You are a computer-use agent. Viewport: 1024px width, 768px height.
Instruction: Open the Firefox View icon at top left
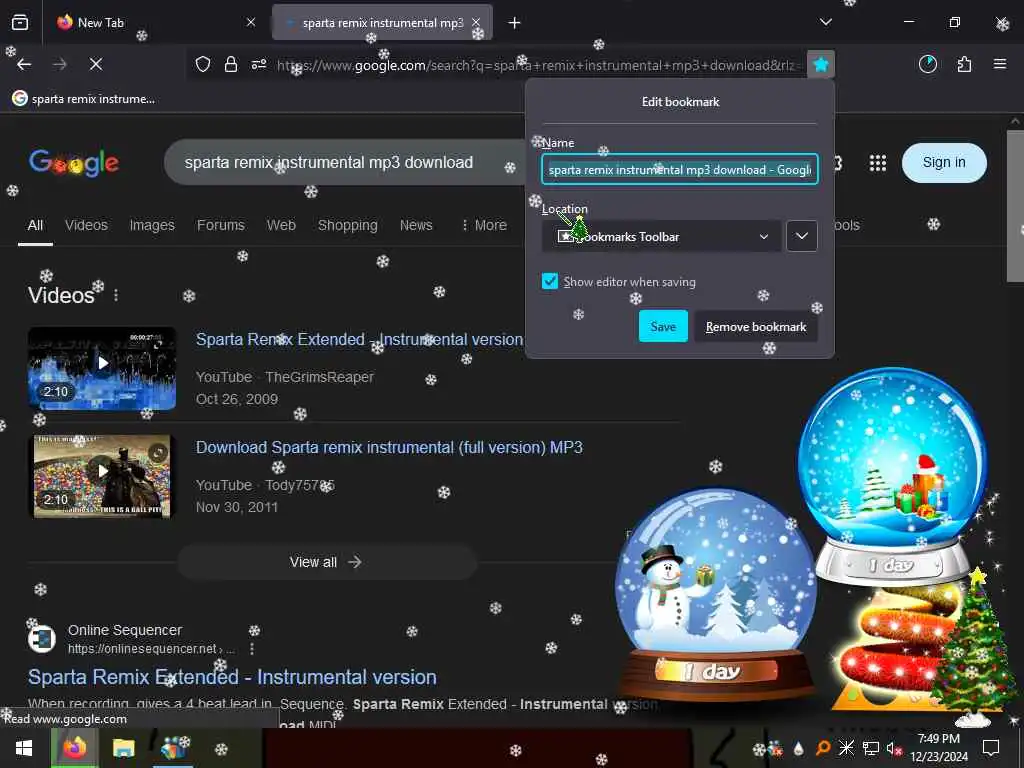click(20, 23)
